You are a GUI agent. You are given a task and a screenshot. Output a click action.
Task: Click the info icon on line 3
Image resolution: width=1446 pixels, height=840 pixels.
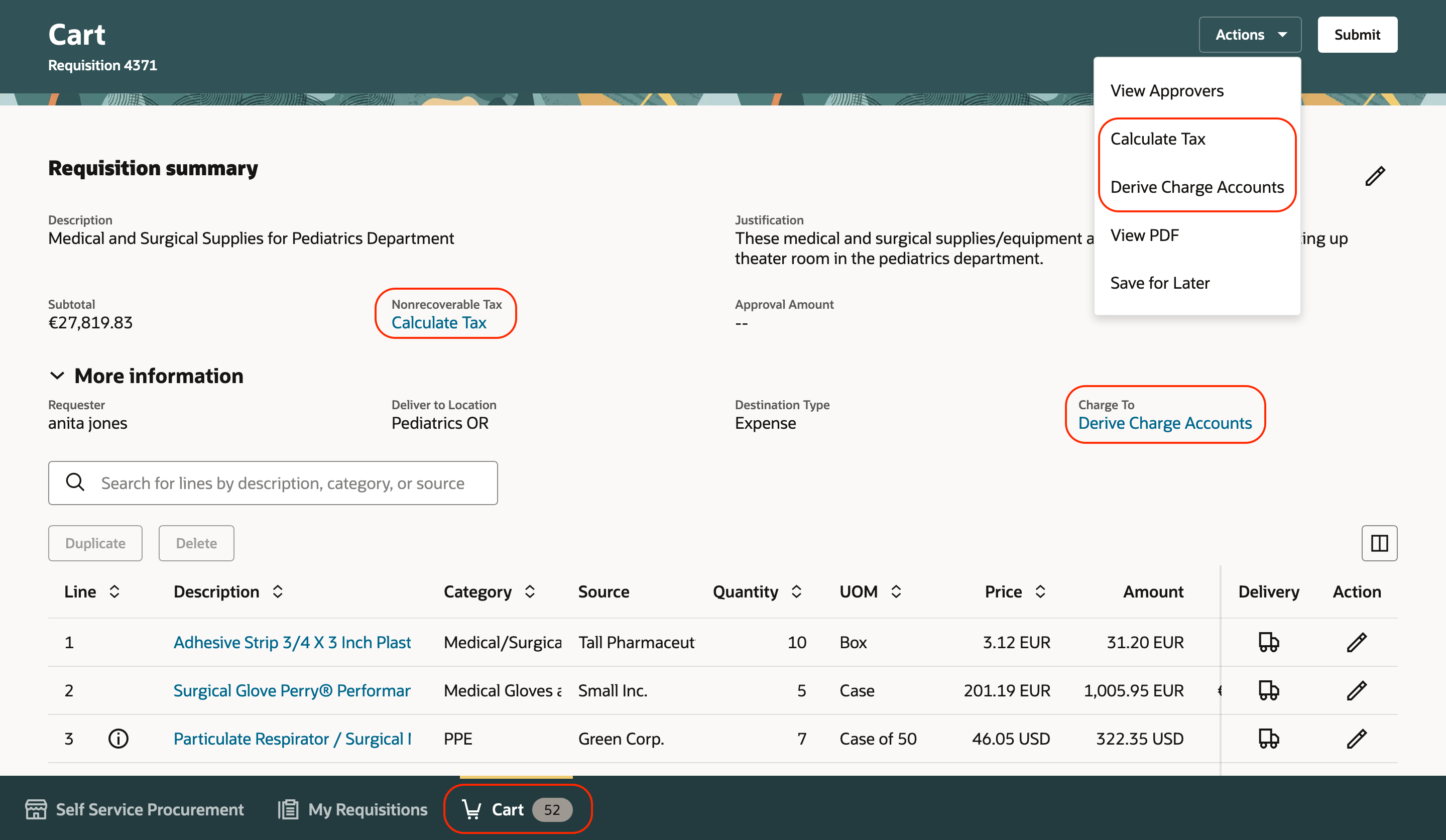[118, 739]
